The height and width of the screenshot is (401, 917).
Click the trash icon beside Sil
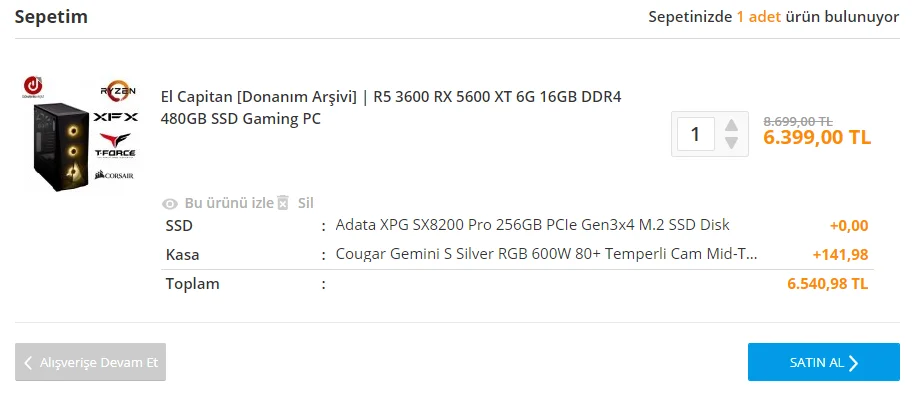pyautogui.click(x=283, y=203)
